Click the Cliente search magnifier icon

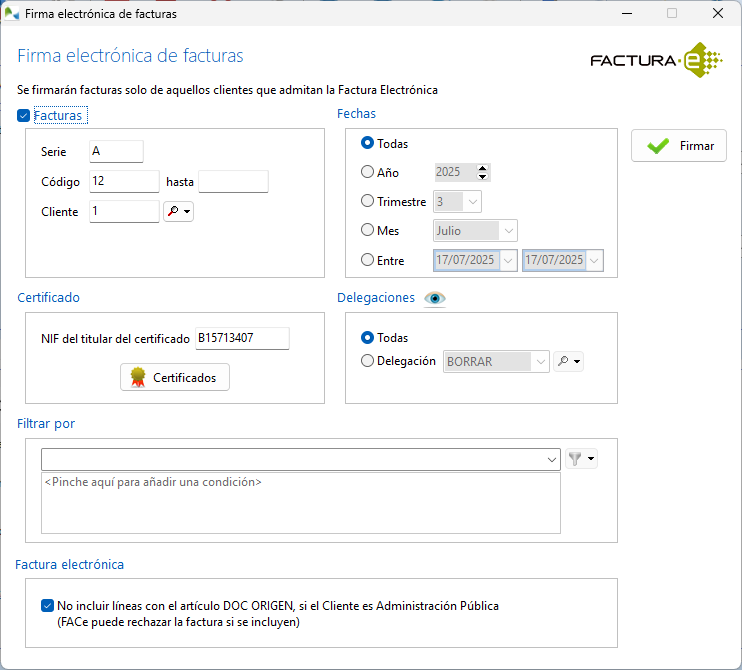tap(172, 212)
